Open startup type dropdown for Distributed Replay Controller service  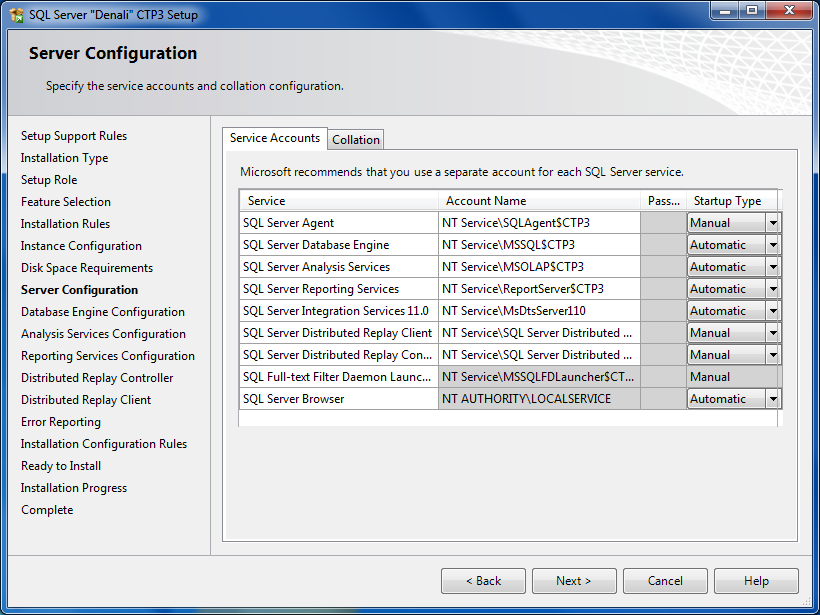[772, 355]
